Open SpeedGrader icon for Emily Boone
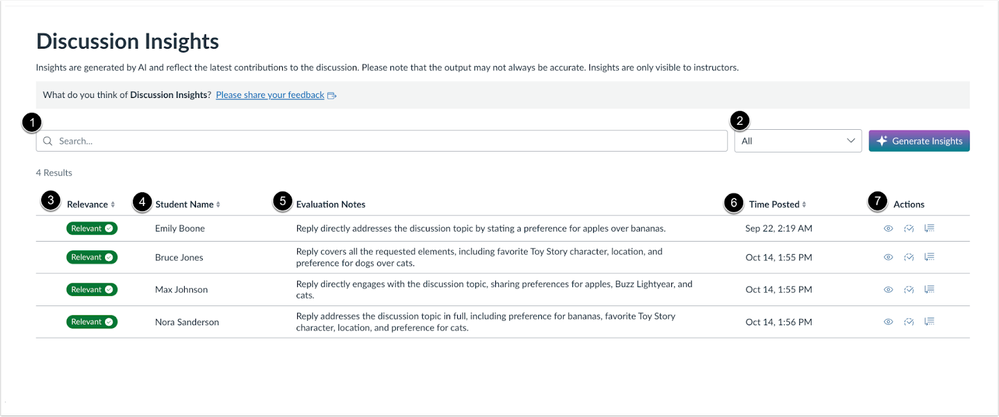999x417 pixels. pyautogui.click(x=909, y=229)
